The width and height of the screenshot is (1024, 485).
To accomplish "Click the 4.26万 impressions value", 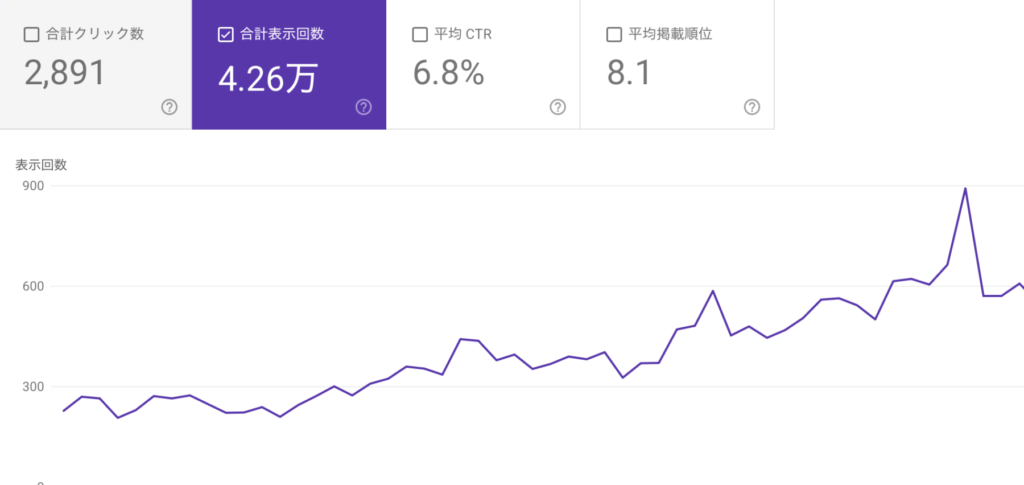I will click(x=268, y=78).
